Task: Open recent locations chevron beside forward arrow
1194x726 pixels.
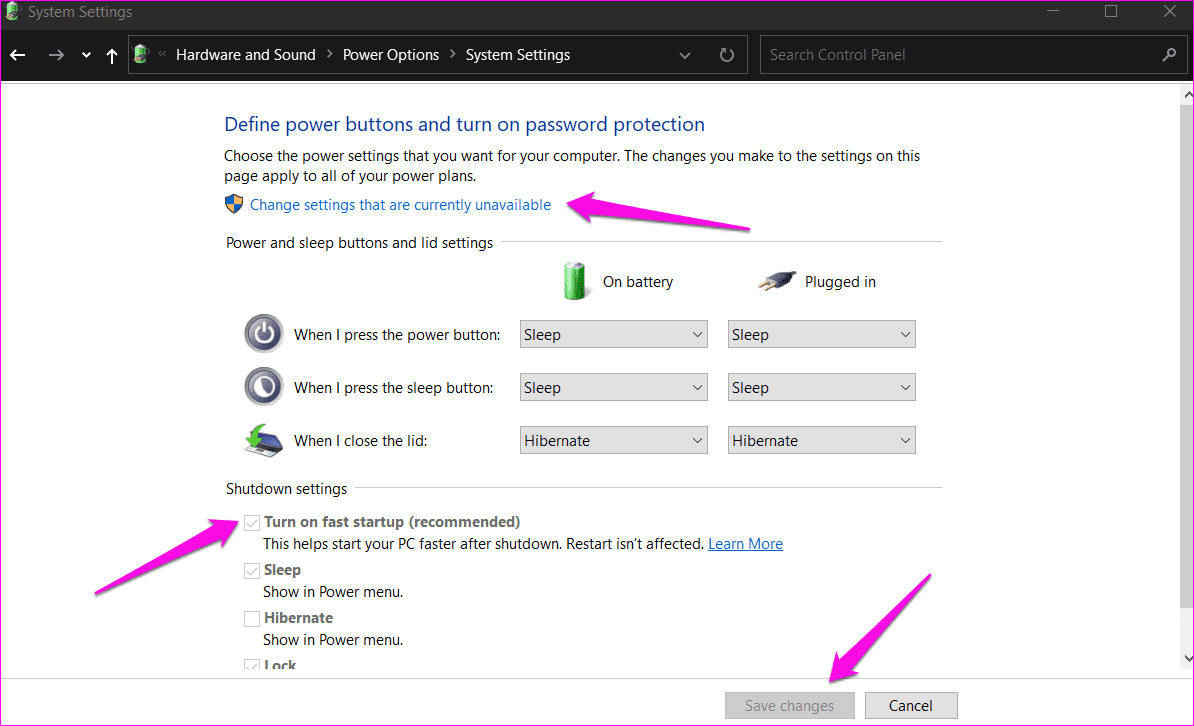Action: 86,55
